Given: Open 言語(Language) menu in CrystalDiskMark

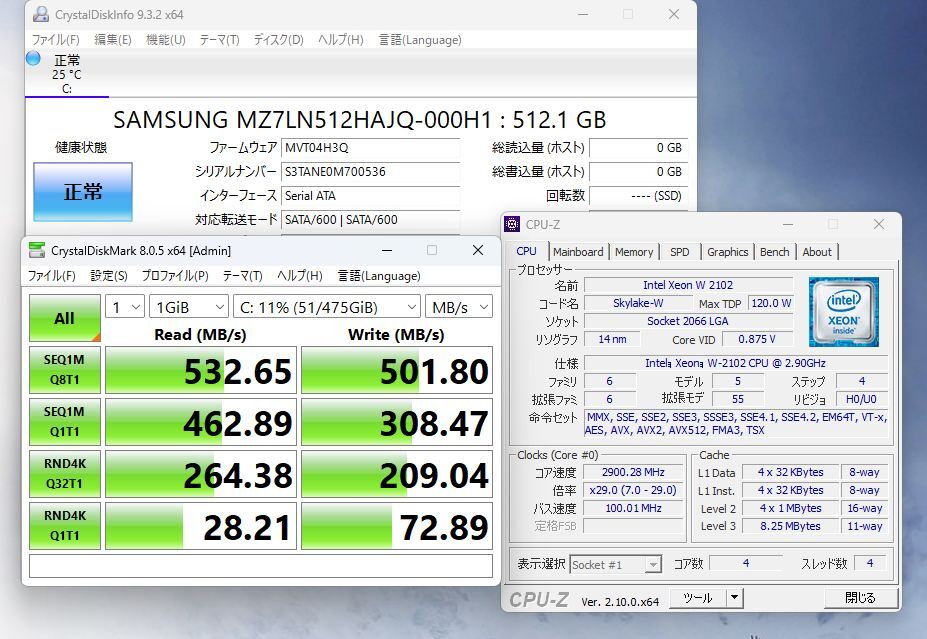Looking at the screenshot, I should [379, 275].
